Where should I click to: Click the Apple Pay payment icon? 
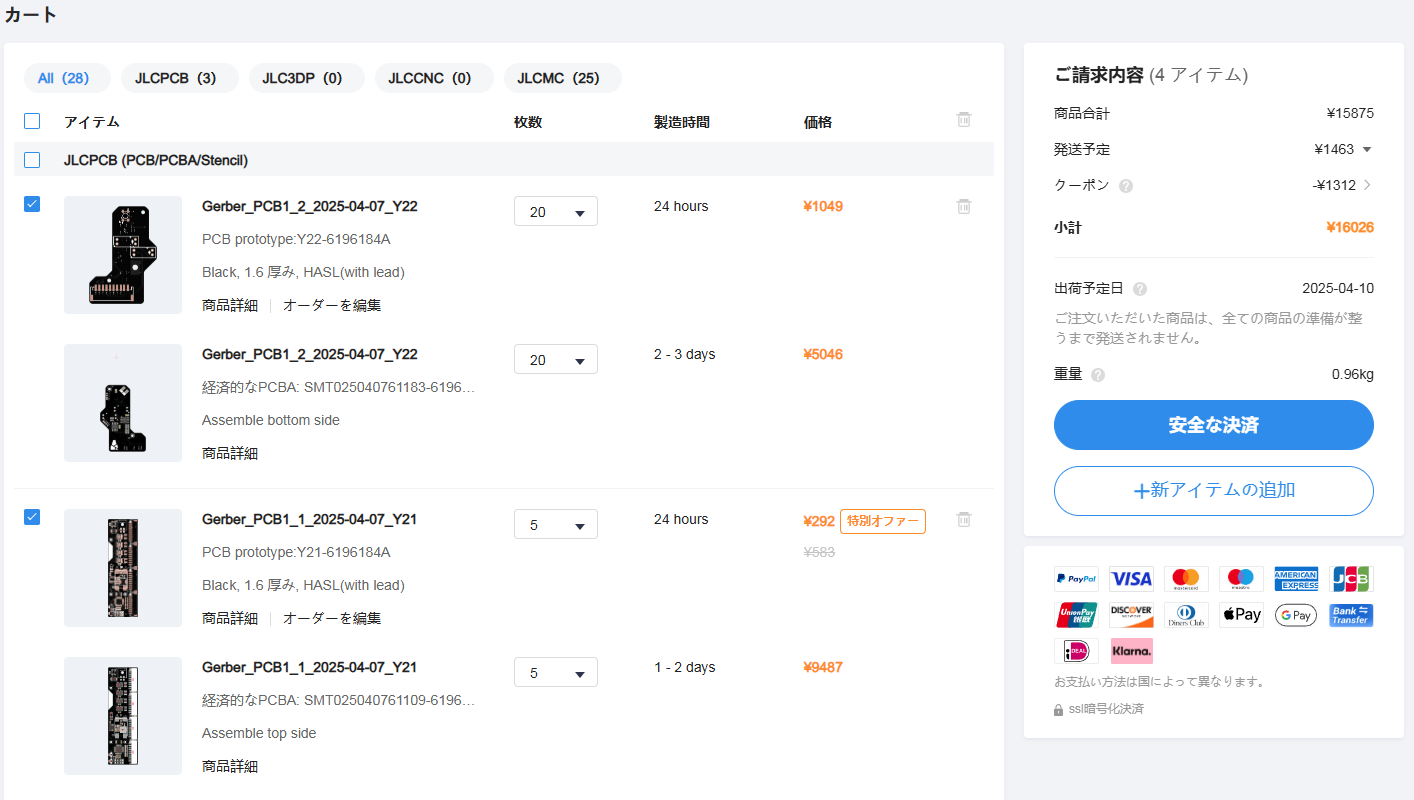pos(1241,615)
